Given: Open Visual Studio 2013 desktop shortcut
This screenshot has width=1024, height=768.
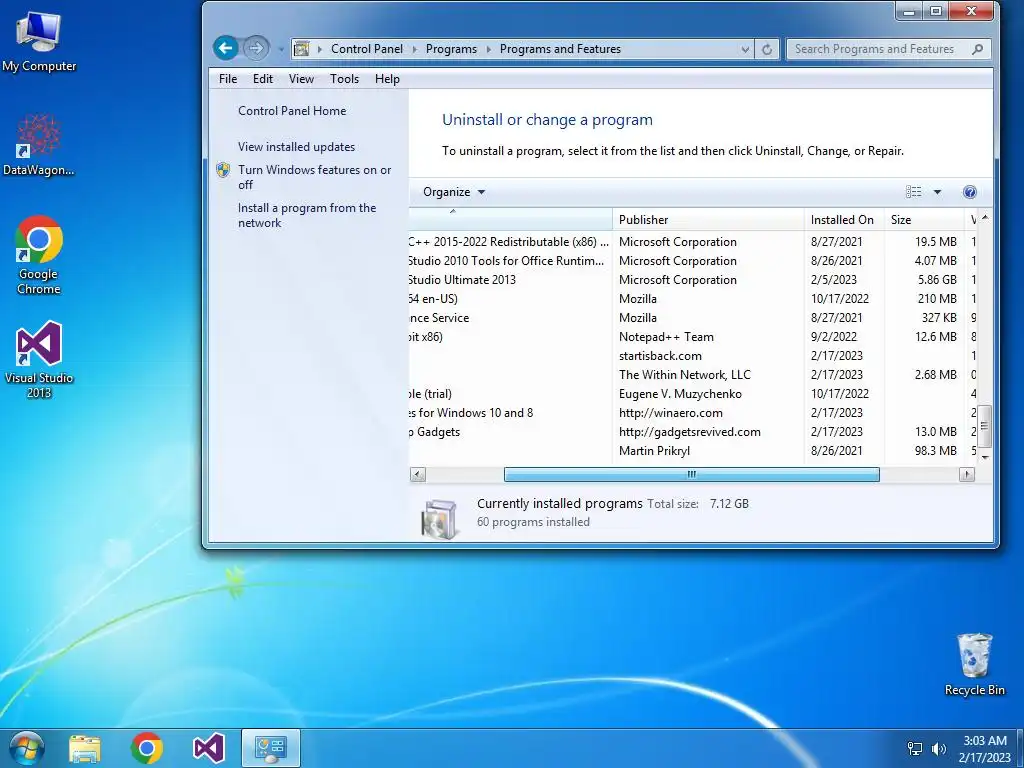Looking at the screenshot, I should 39,359.
